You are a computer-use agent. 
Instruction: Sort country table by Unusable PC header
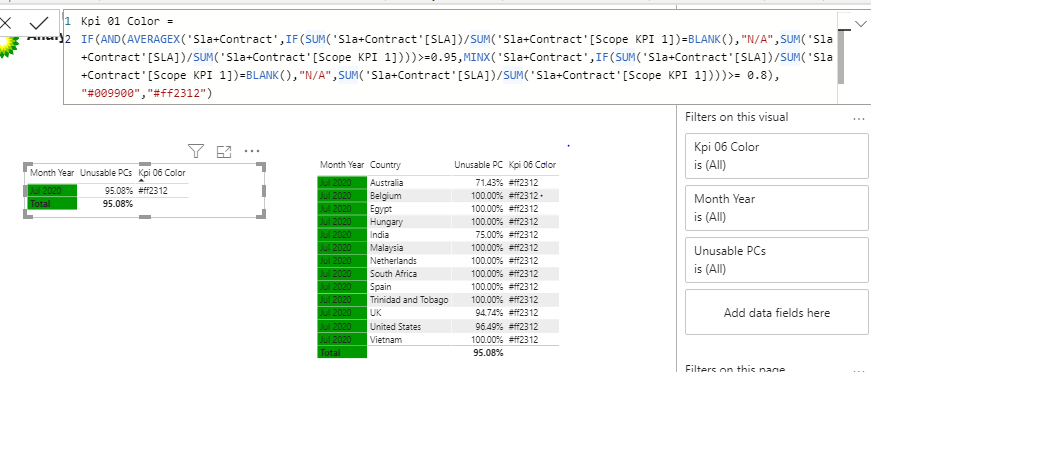478,165
